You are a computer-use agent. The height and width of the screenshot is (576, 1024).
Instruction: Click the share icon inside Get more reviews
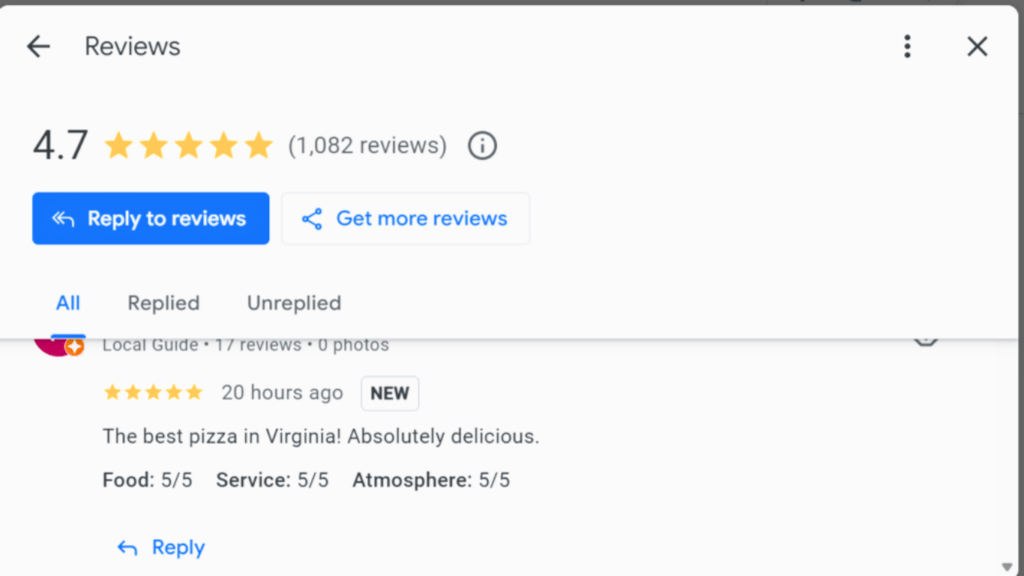tap(311, 218)
